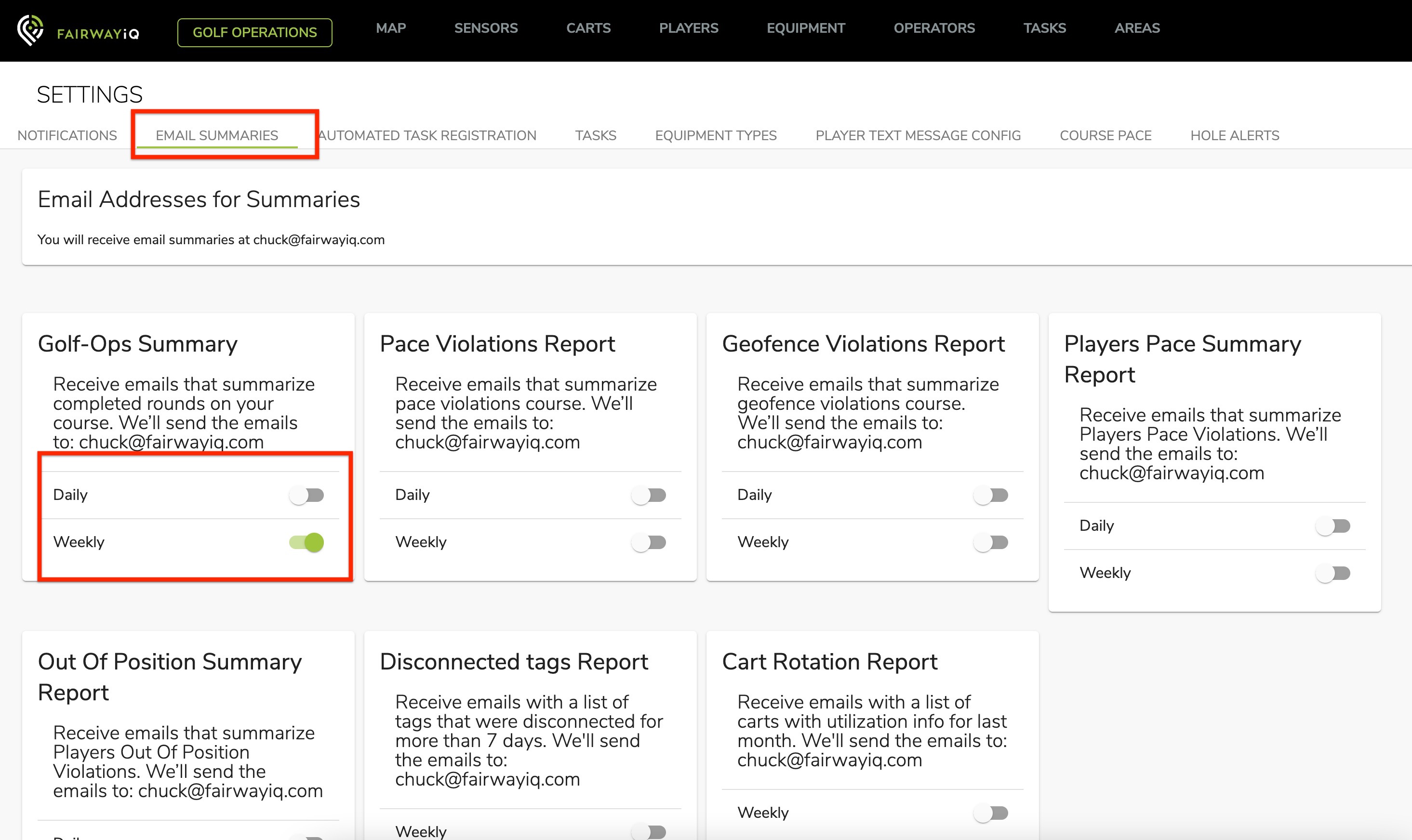Navigate to Players in top bar

point(689,28)
